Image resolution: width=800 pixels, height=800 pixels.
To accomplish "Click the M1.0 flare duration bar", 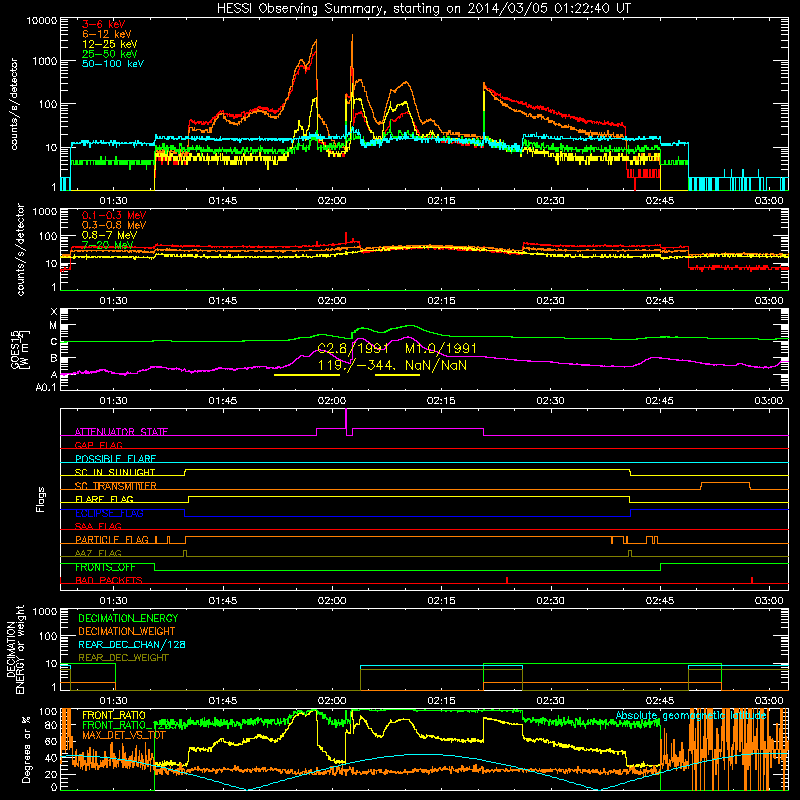I will pos(397,375).
